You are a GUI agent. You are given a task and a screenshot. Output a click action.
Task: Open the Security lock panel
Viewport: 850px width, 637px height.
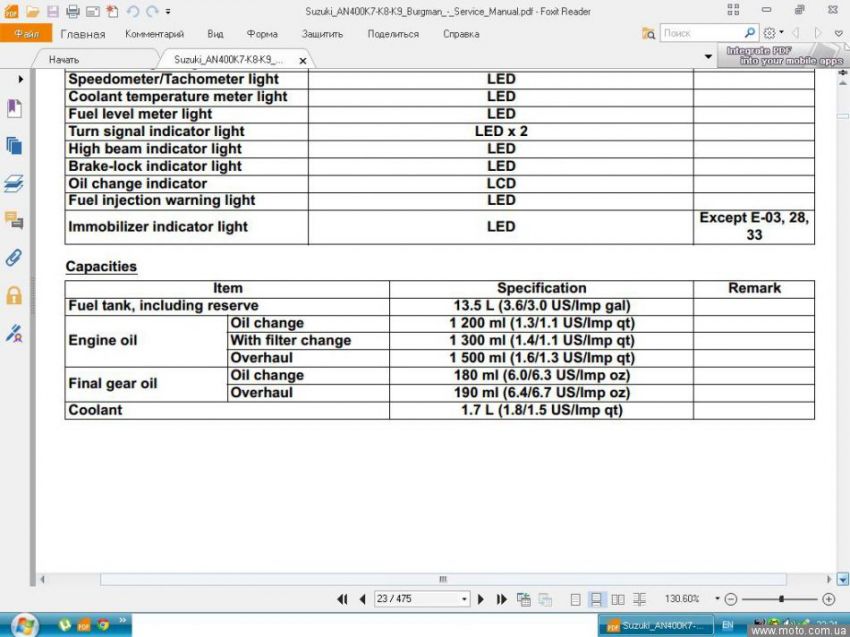click(14, 295)
